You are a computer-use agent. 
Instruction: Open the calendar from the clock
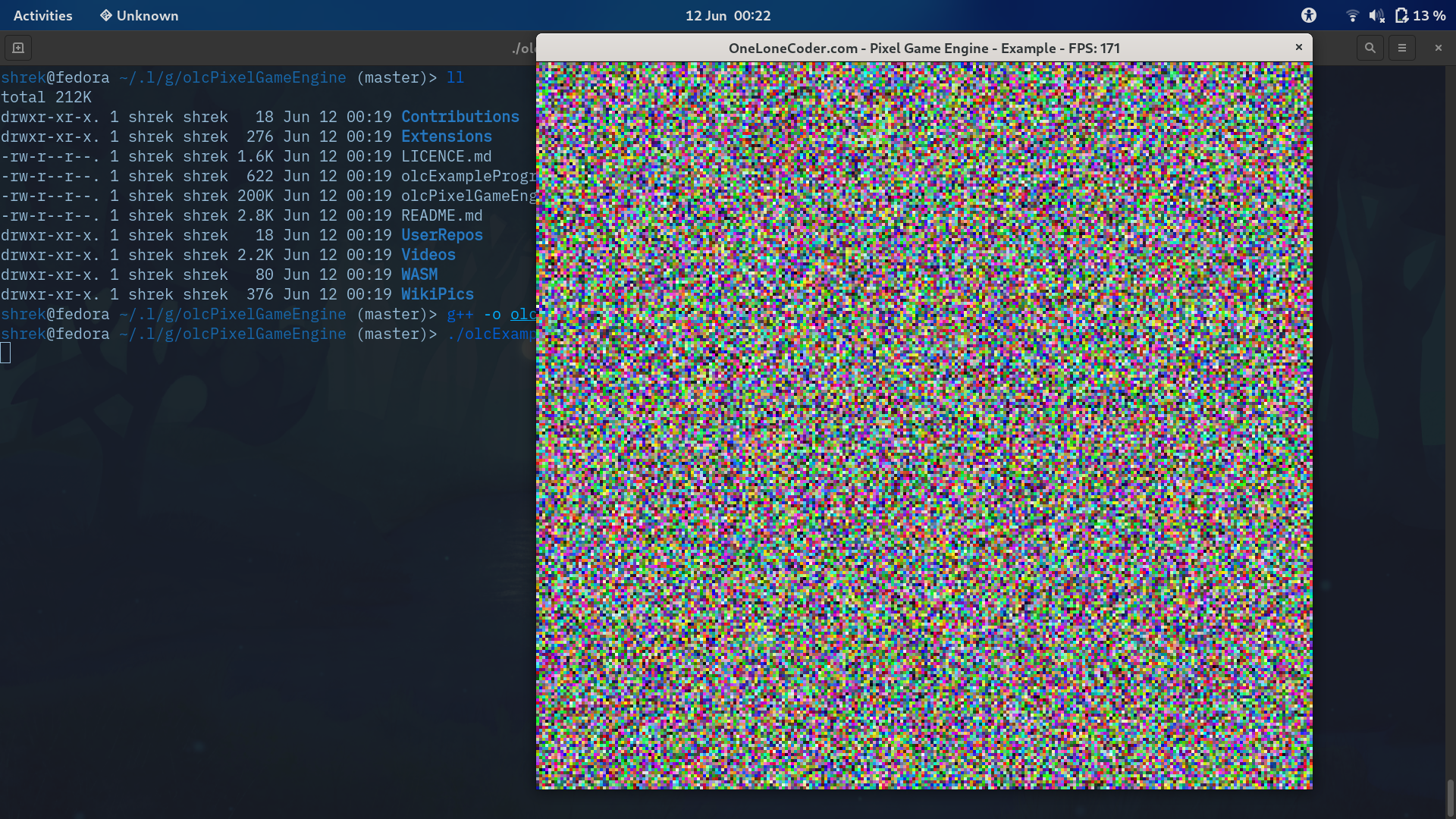click(727, 15)
